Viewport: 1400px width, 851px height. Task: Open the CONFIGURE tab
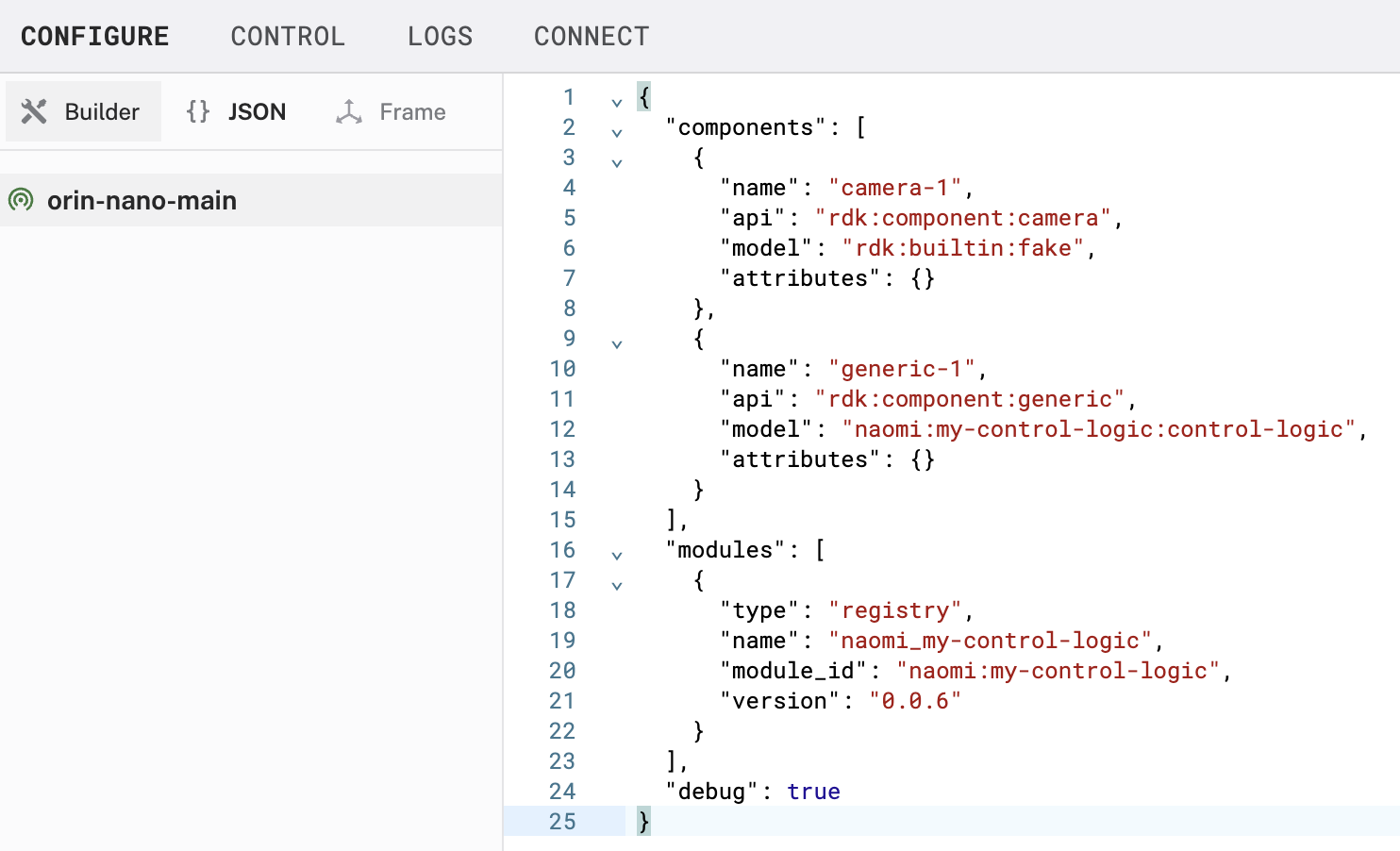(x=95, y=36)
